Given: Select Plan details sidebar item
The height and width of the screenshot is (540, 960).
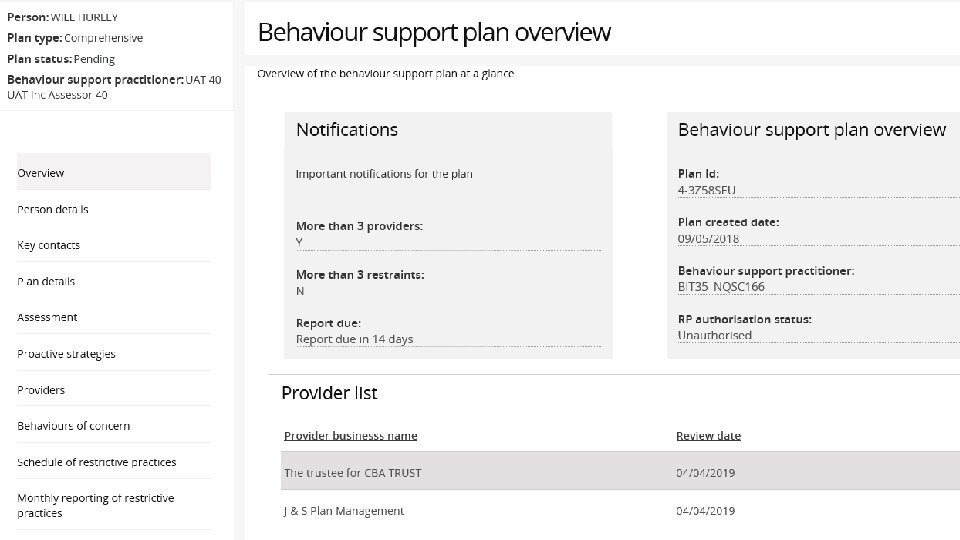Looking at the screenshot, I should [x=46, y=281].
